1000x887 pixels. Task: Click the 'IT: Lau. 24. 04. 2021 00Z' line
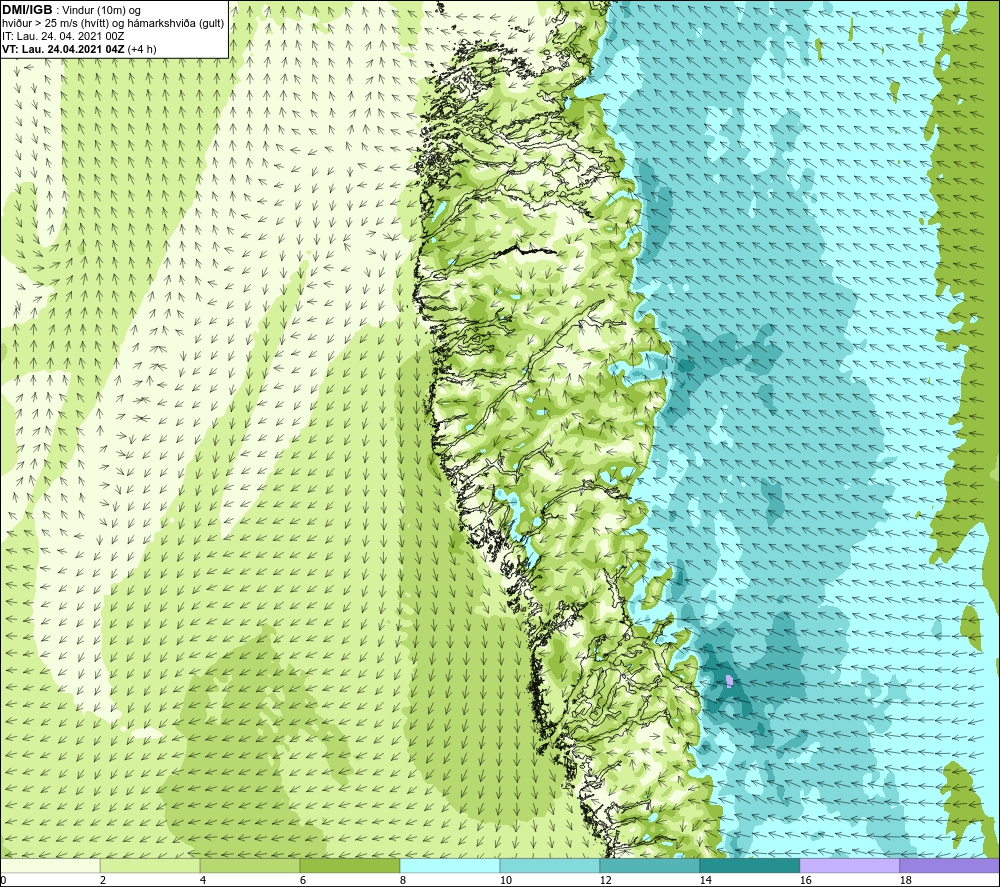click(63, 36)
